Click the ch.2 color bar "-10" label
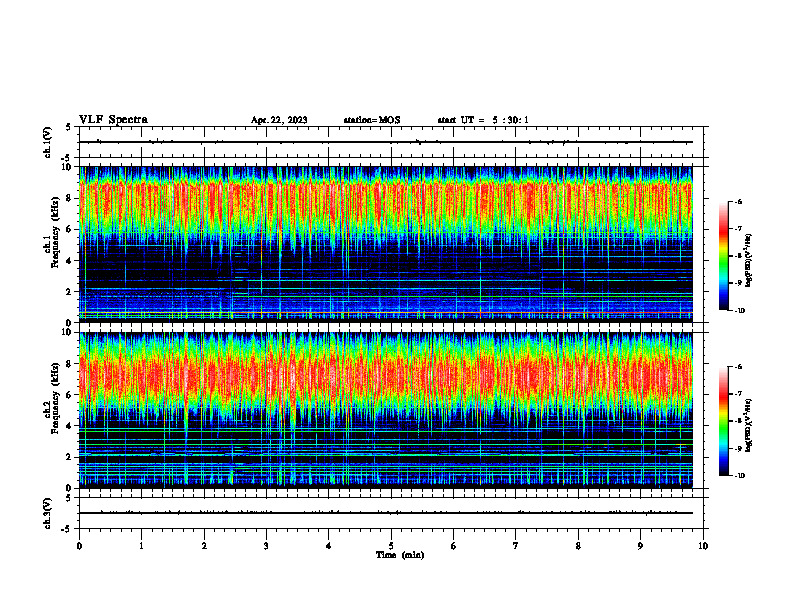This screenshot has width=792, height=612. pos(739,476)
